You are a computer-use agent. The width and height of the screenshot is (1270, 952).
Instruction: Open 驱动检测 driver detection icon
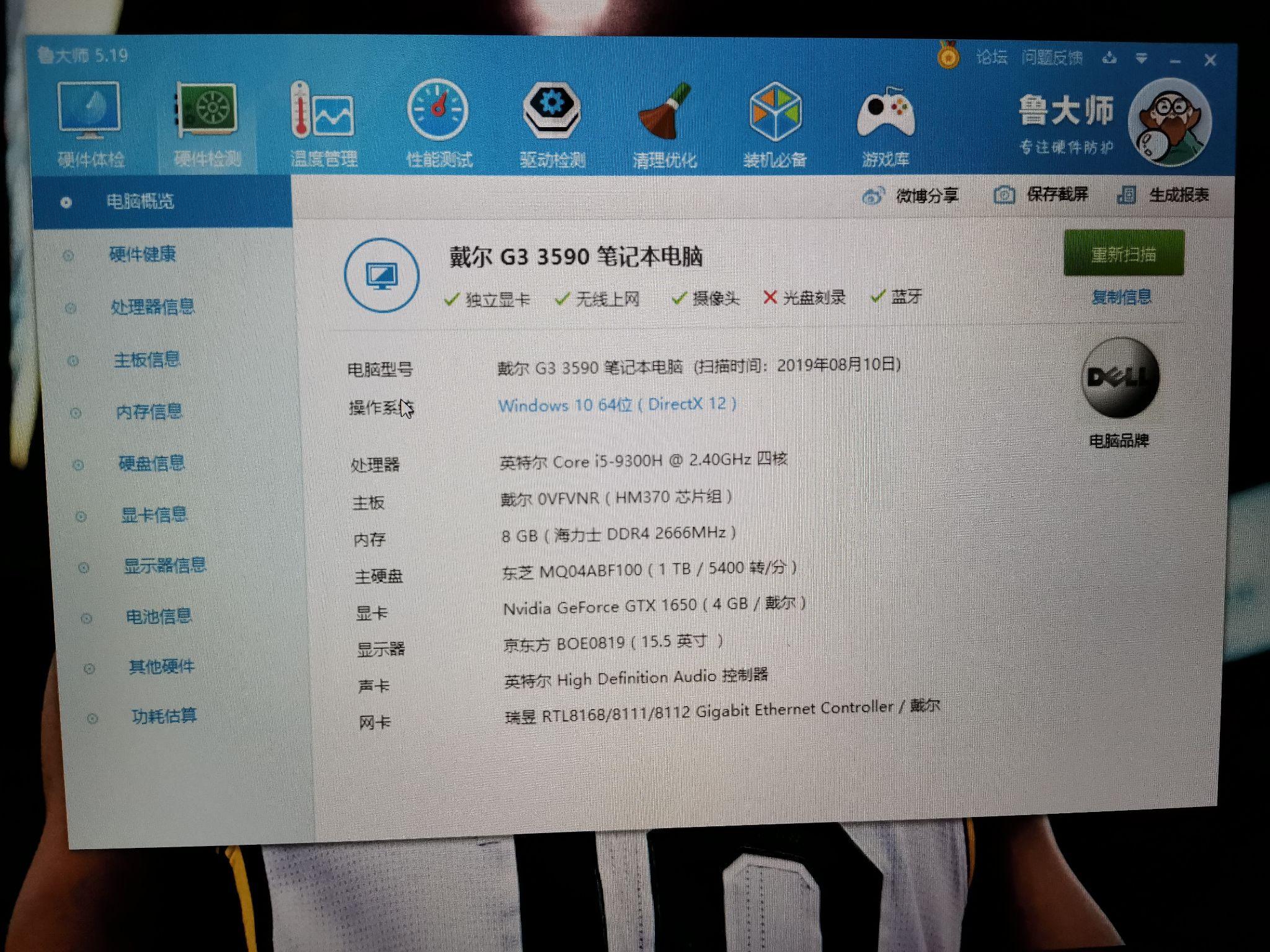pyautogui.click(x=552, y=125)
